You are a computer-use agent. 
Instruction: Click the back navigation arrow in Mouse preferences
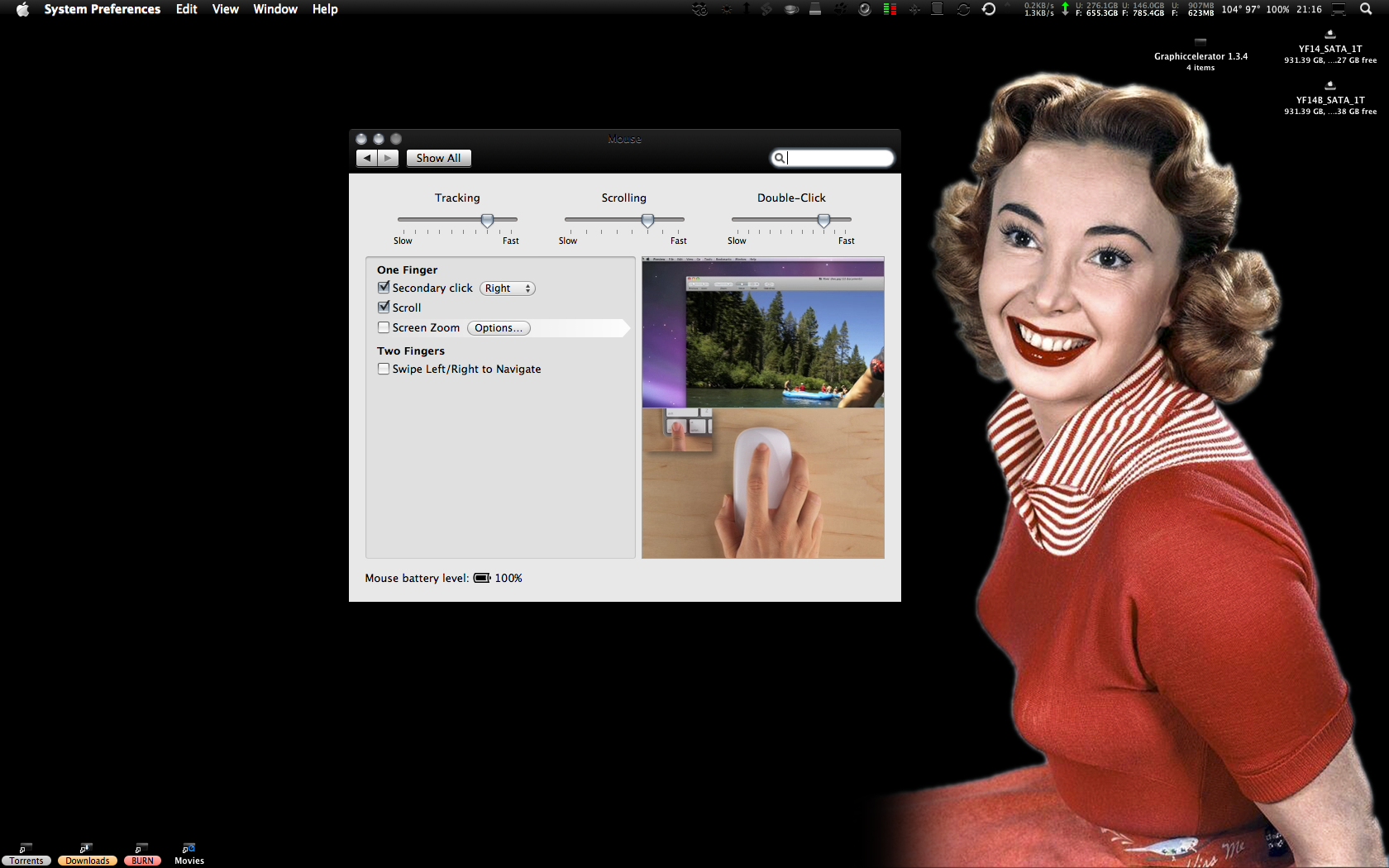(366, 158)
